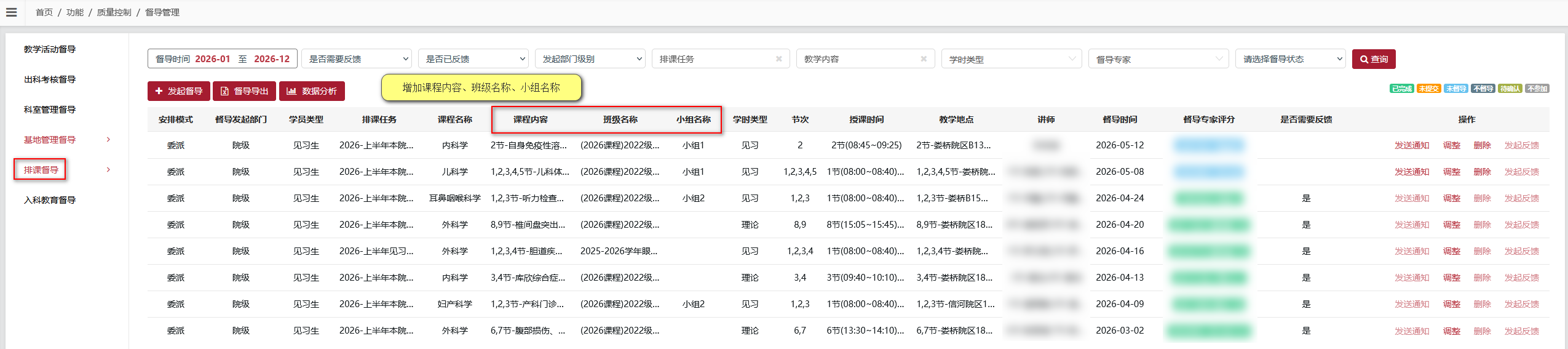This screenshot has width=1568, height=349.
Task: Open the 督导专家 dropdown
Action: 1158,59
